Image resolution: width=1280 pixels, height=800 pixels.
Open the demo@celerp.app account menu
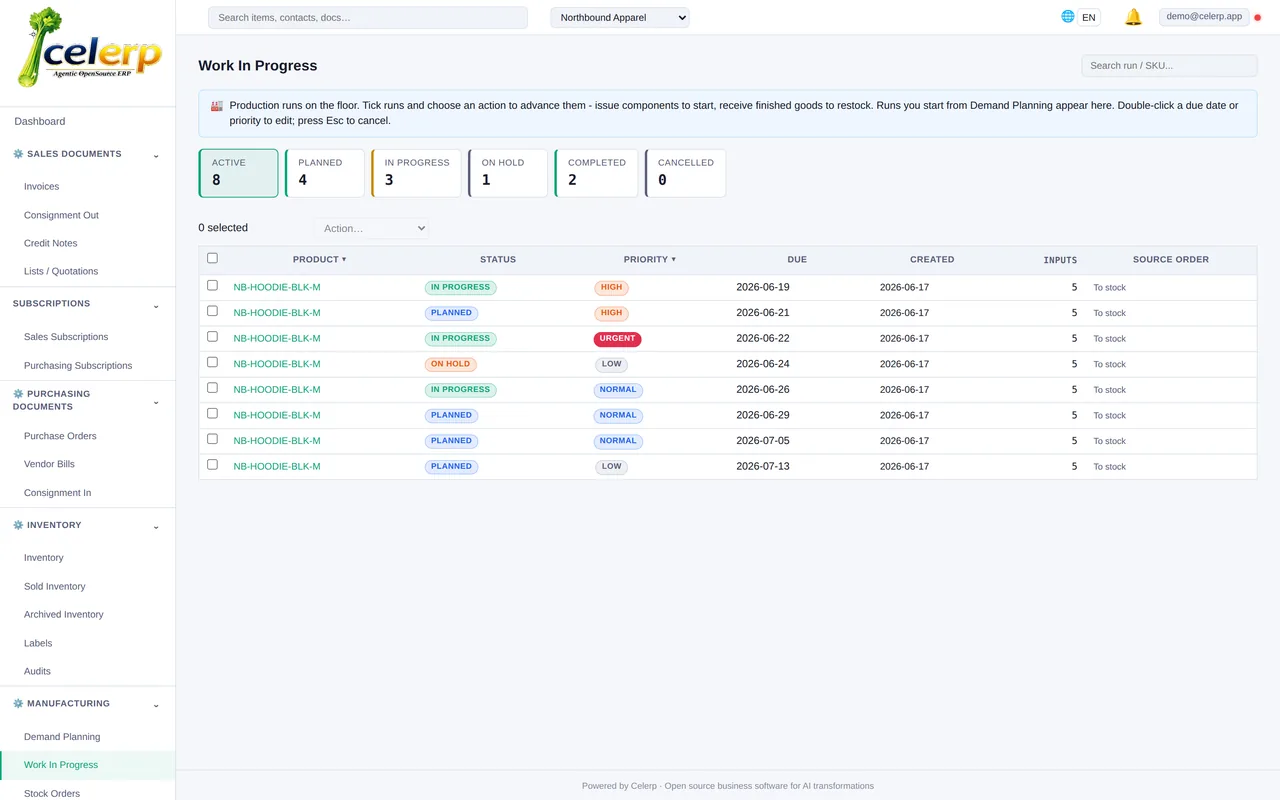1204,16
